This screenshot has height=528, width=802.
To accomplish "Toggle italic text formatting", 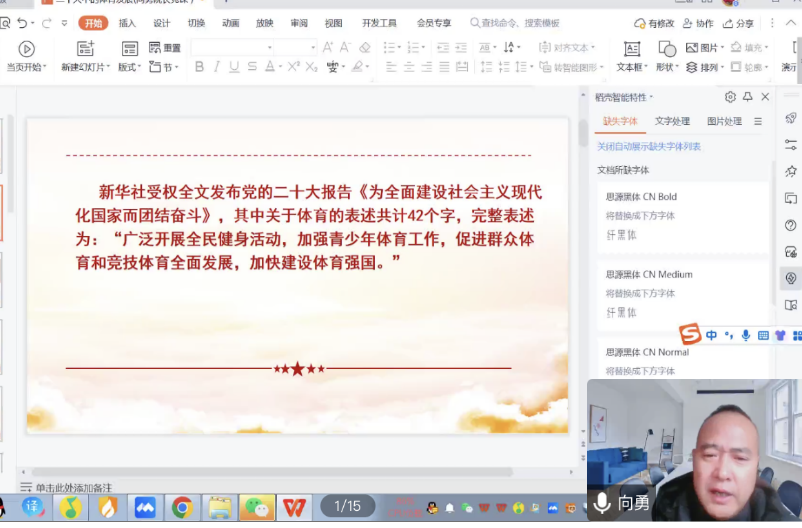I will click(217, 67).
